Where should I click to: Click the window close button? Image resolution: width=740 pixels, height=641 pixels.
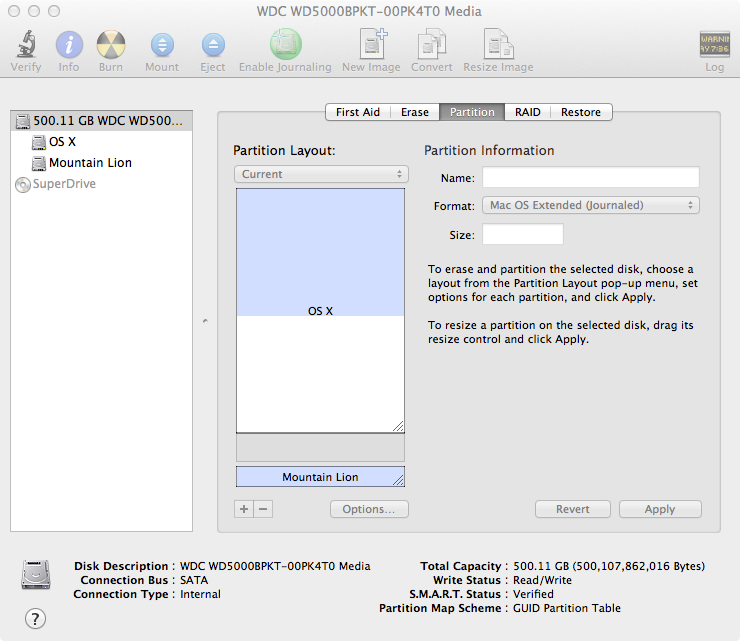click(x=14, y=11)
